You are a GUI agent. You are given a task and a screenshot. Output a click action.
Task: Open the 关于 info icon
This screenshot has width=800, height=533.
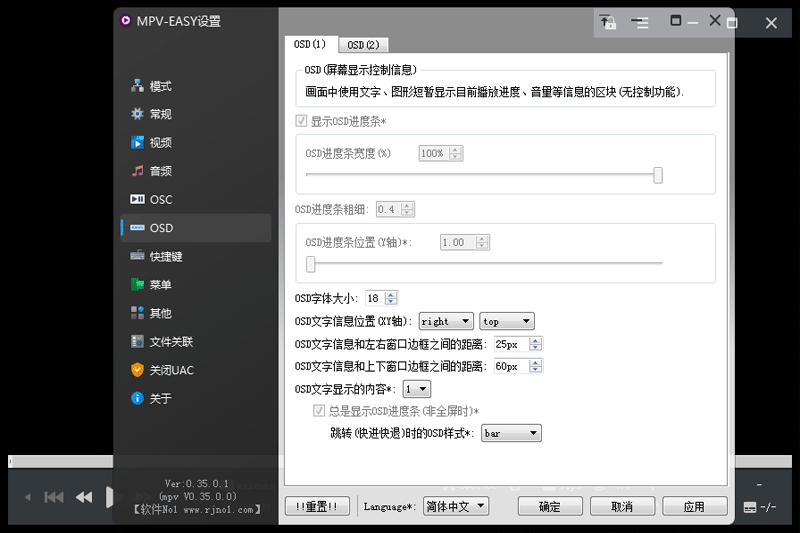137,398
